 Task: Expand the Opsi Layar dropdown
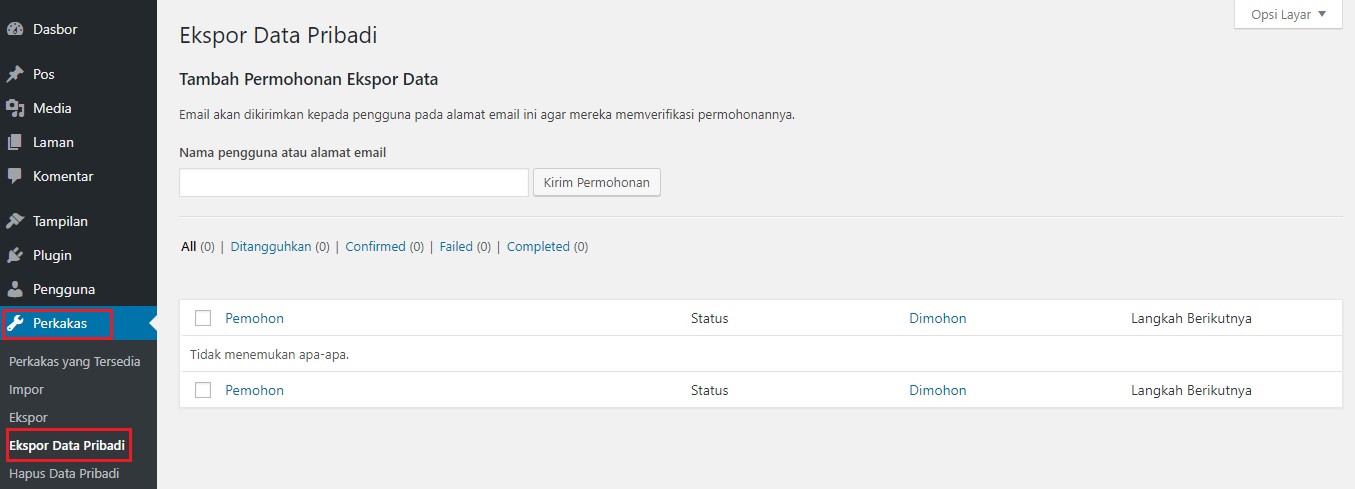(x=1288, y=14)
